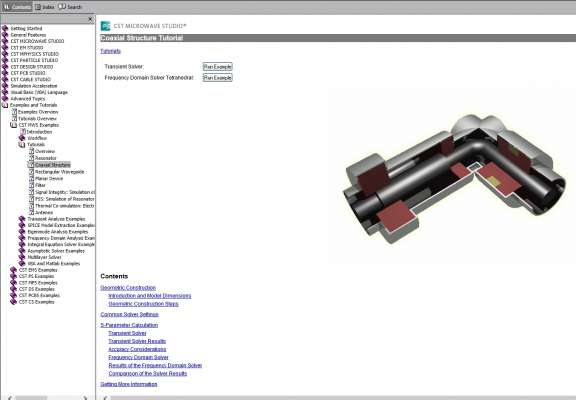Click the page icon beside Planar Device

pos(31,179)
